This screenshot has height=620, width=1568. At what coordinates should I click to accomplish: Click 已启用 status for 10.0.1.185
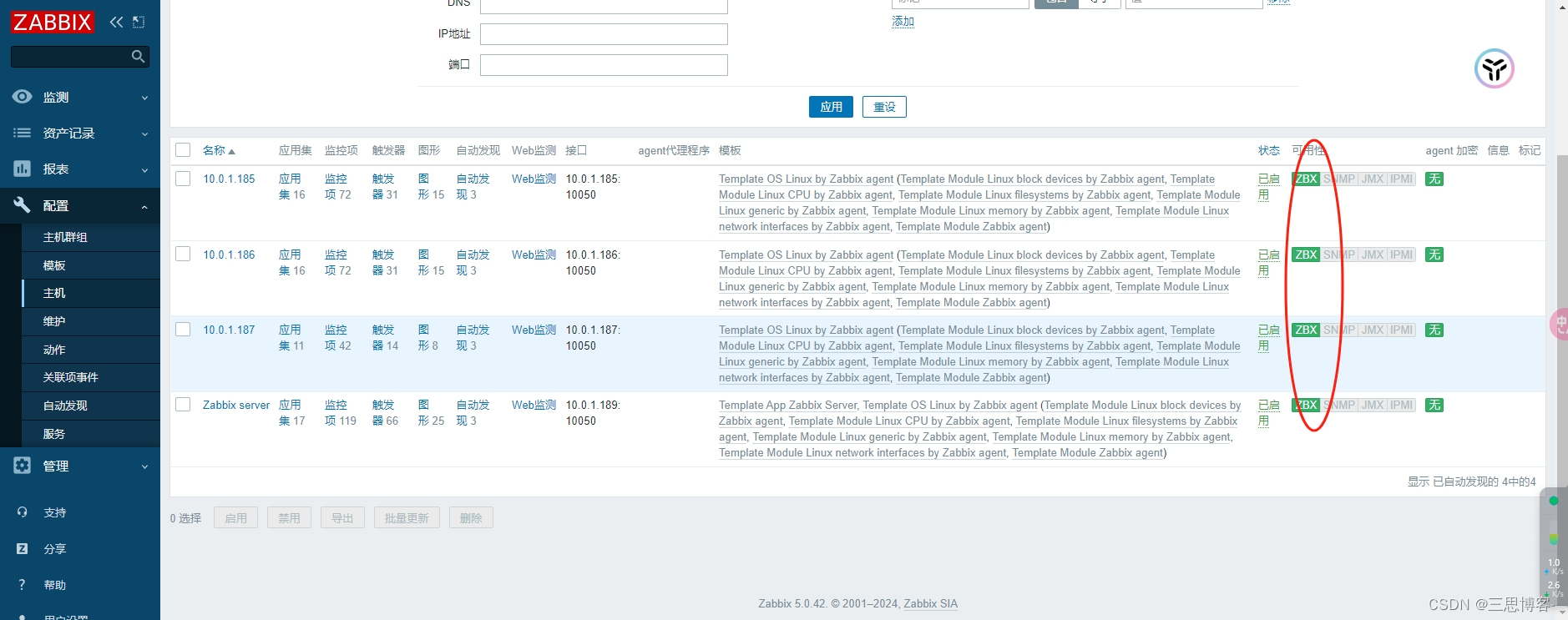(x=1268, y=186)
